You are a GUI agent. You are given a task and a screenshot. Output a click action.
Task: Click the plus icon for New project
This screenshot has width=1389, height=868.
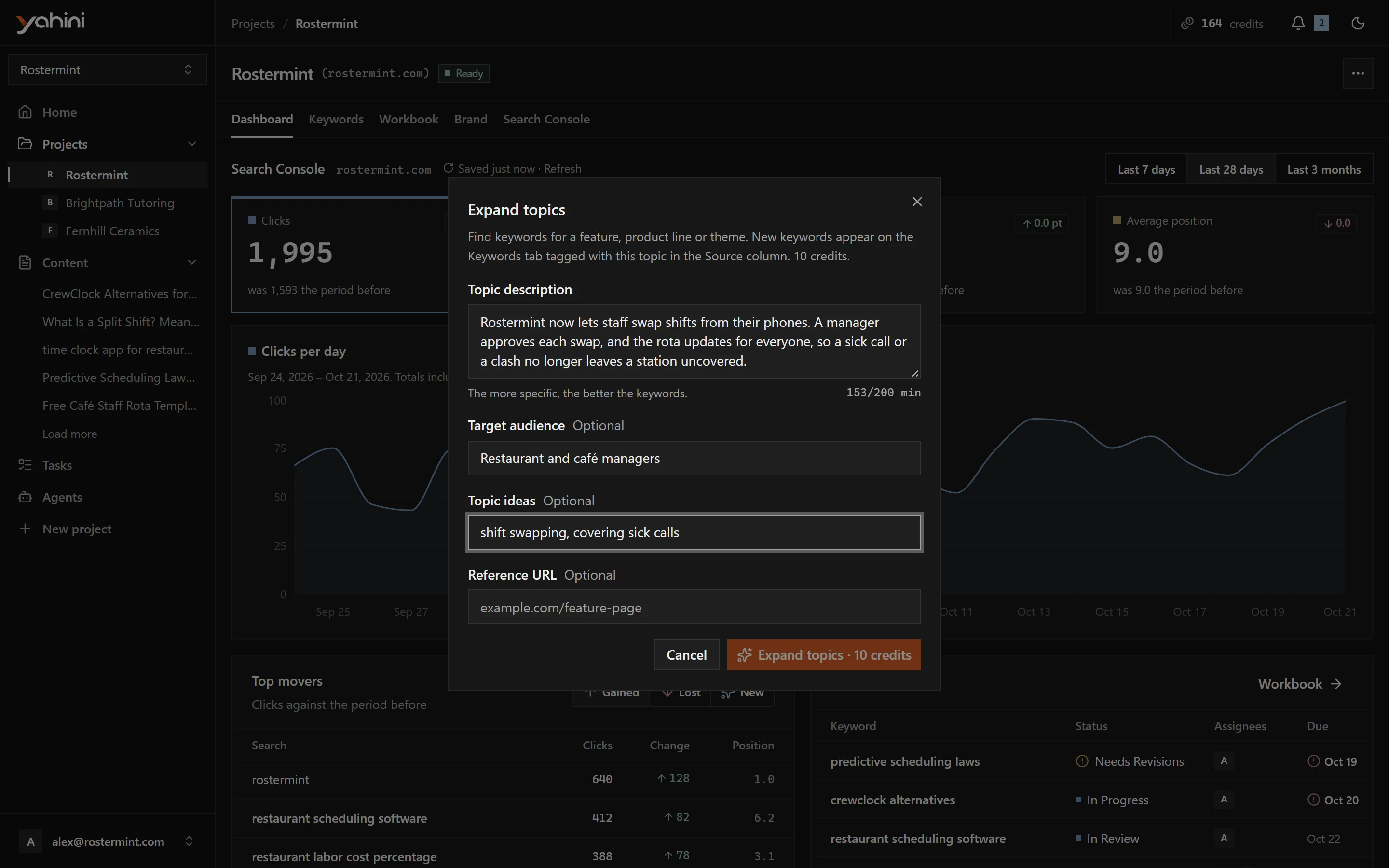25,529
